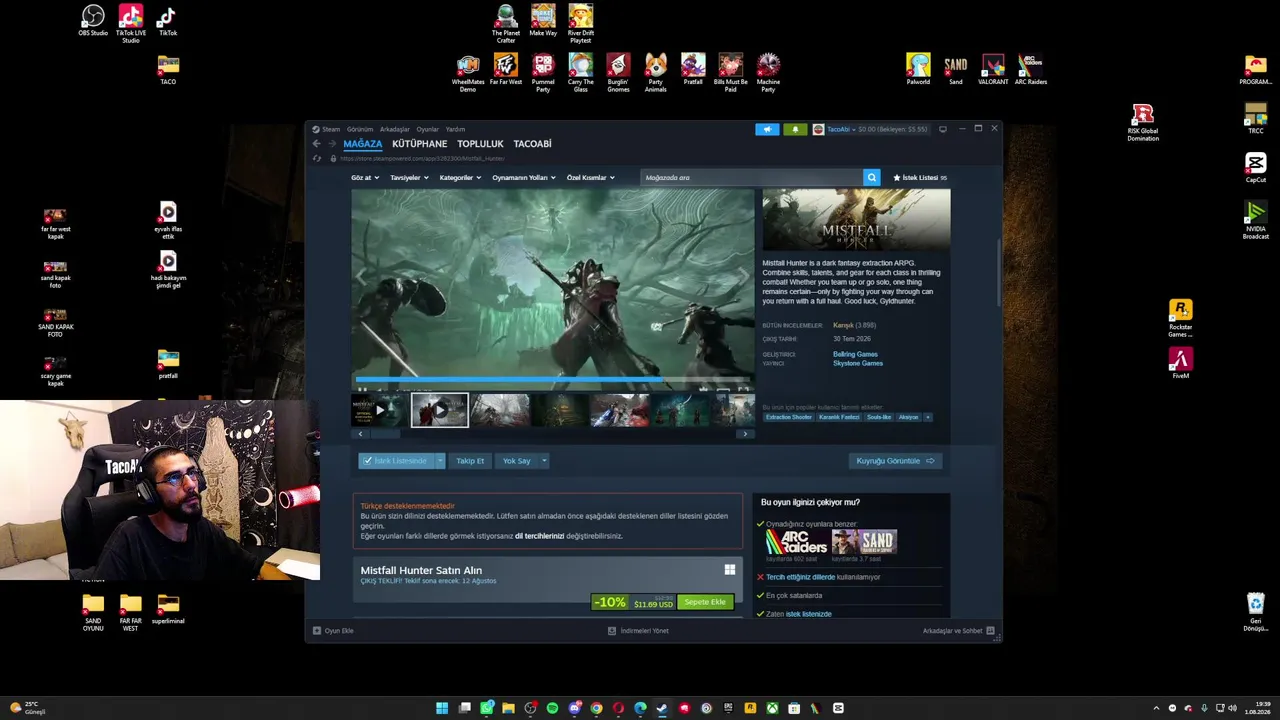Open Xbox app from the taskbar
The height and width of the screenshot is (720, 1280).
coord(772,708)
